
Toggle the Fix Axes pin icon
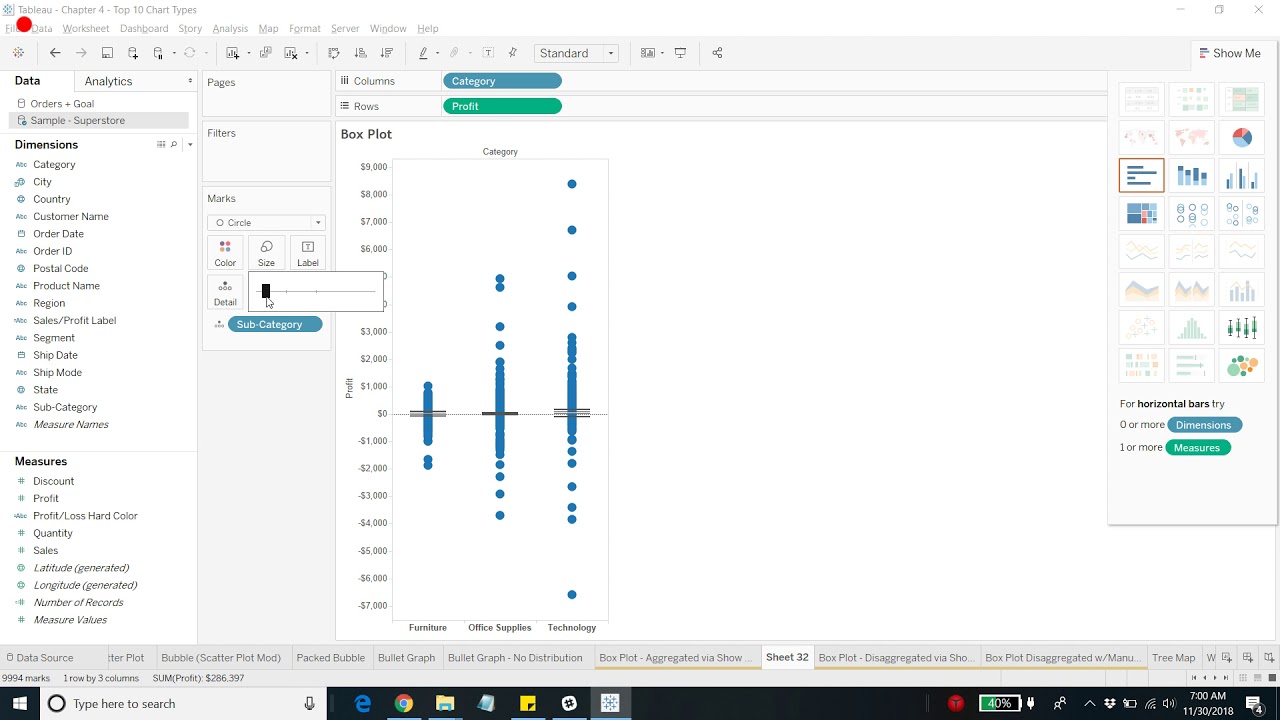click(x=513, y=53)
